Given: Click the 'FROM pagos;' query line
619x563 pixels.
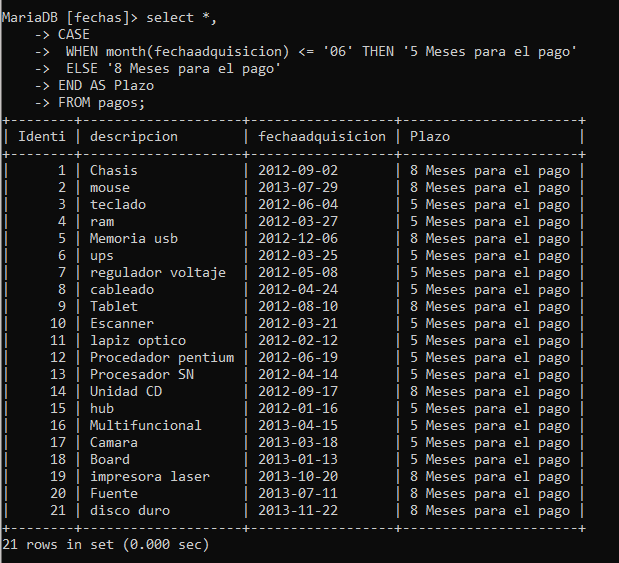Looking at the screenshot, I should point(101,102).
